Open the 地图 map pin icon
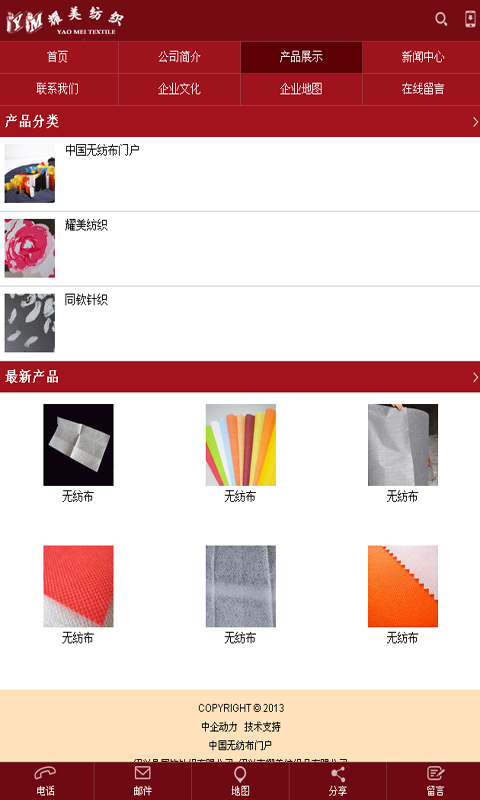The image size is (480, 800). point(240,773)
